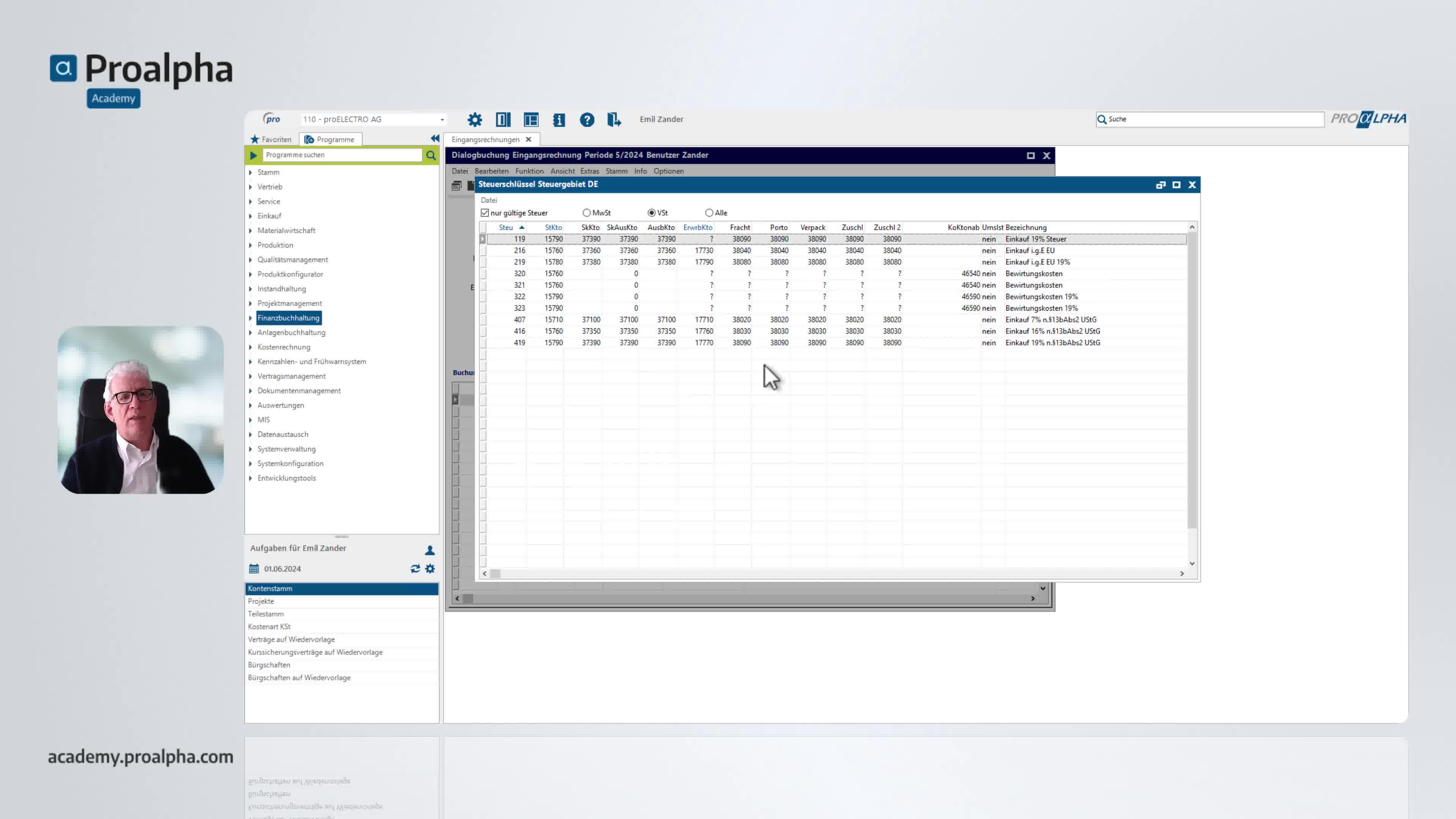Expand the Einkauf tree node
Screen dimensions: 1456x819
[250, 216]
